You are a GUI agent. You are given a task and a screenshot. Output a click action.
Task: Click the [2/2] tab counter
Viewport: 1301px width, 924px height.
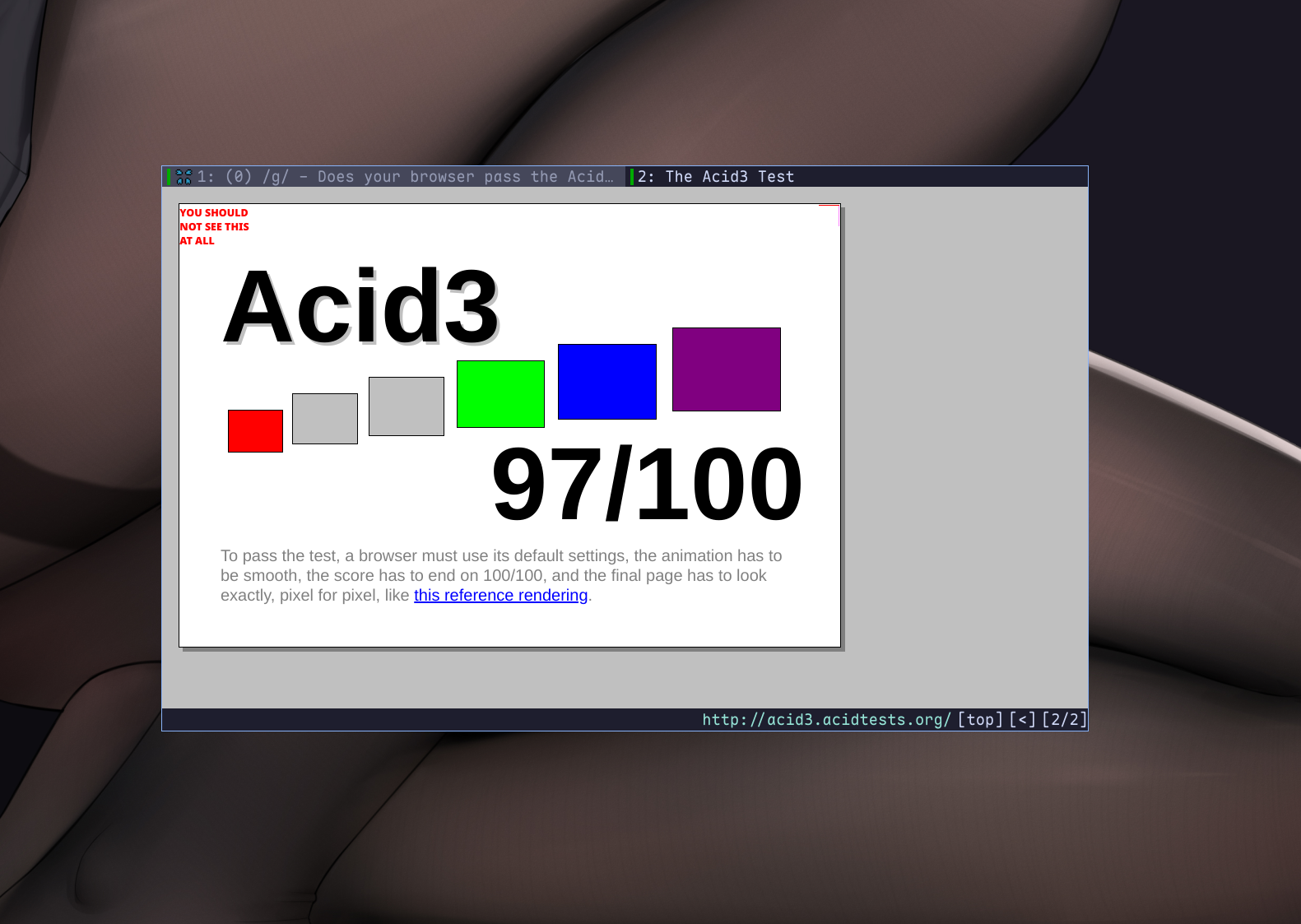[x=1064, y=719]
